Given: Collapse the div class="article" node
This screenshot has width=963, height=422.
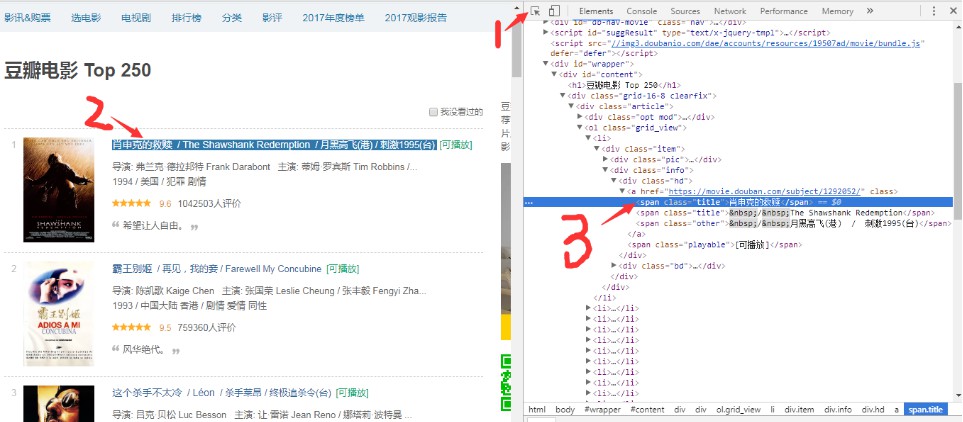Looking at the screenshot, I should click(572, 106).
